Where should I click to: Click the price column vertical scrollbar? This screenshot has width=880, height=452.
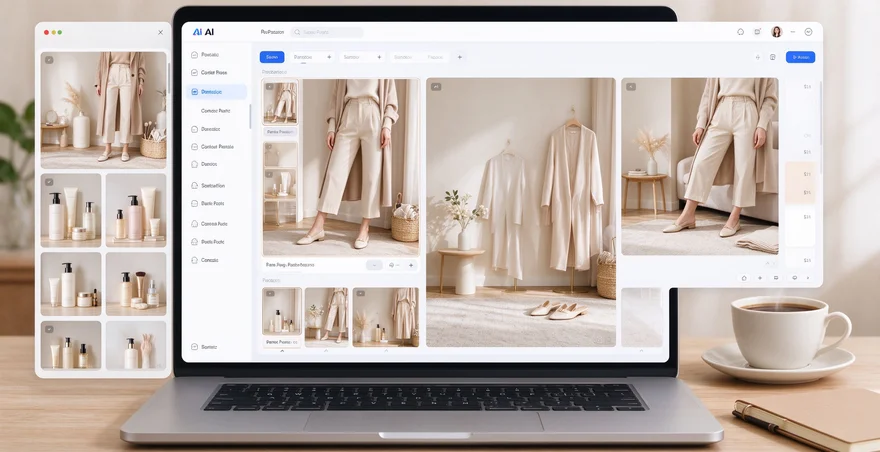click(x=821, y=128)
